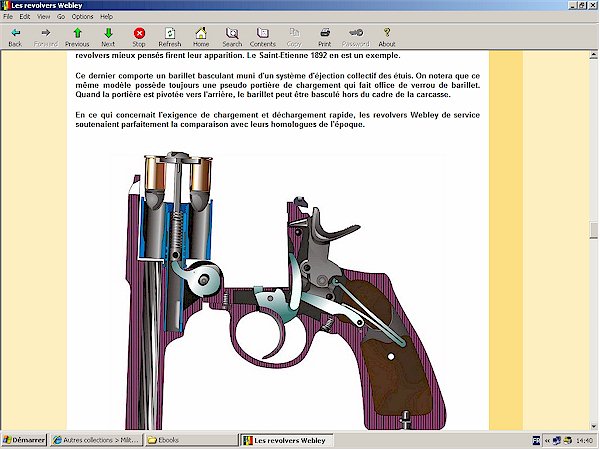The width and height of the screenshot is (600, 450).
Task: Open the Go menu
Action: [x=61, y=17]
